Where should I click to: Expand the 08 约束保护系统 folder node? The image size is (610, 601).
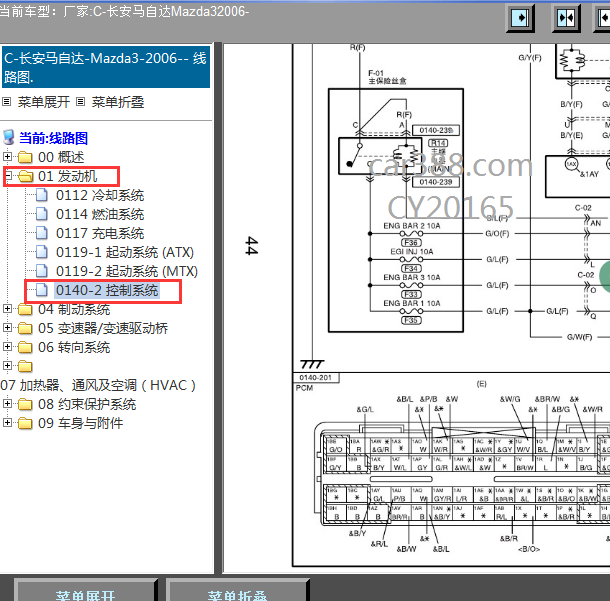click(x=7, y=403)
